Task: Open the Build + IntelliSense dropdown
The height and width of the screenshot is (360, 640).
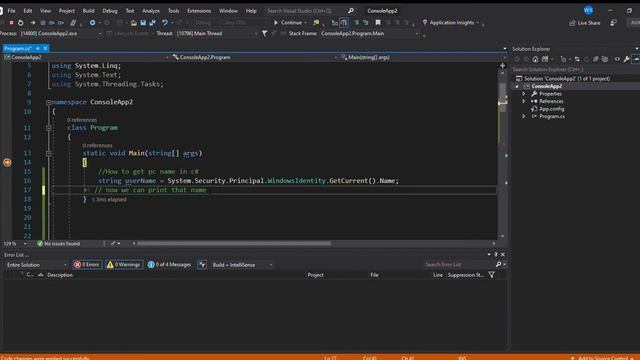Action: 242,265
